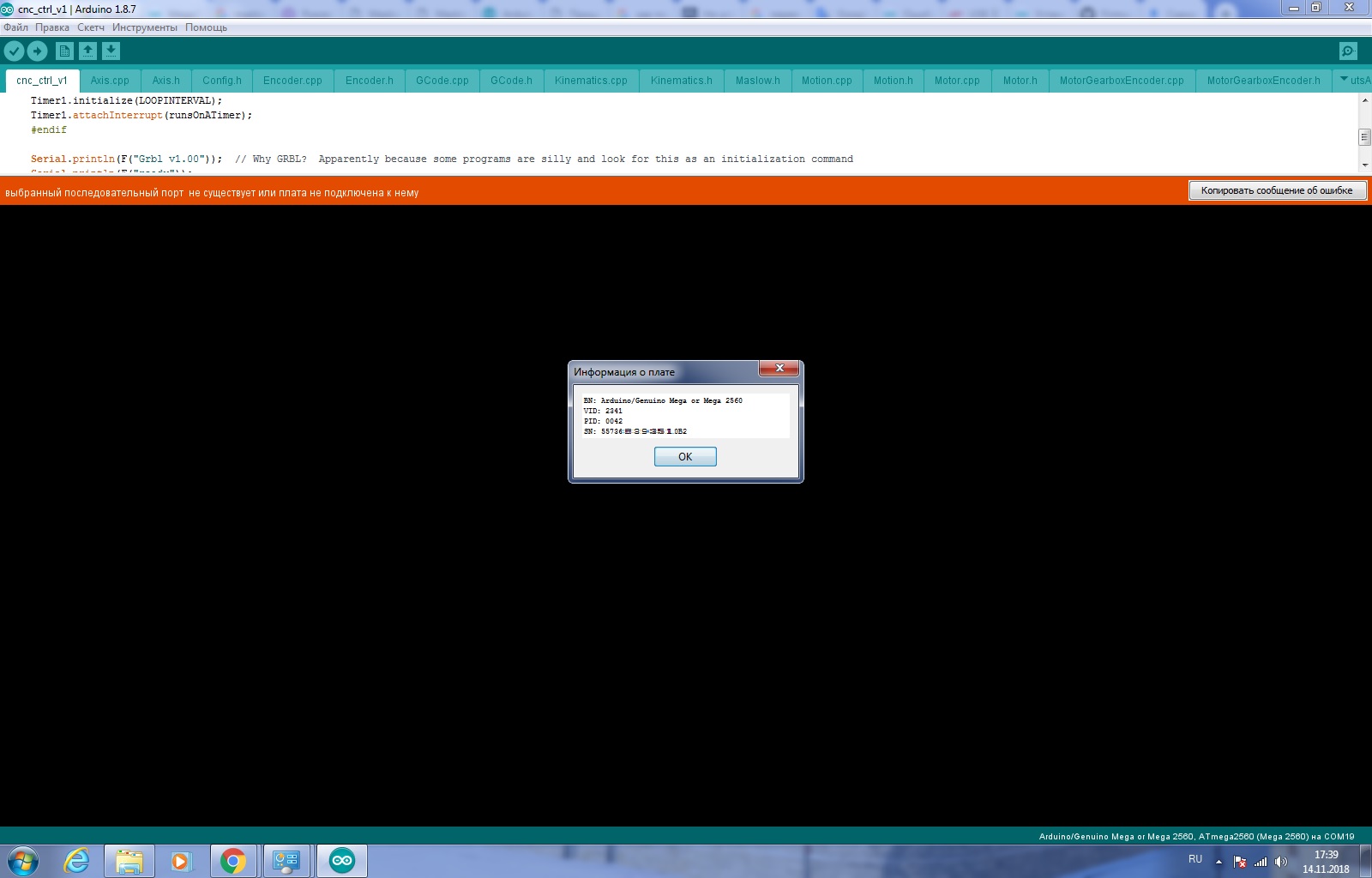This screenshot has height=878, width=1372.
Task: Switch to the Motor.h tab
Action: coord(1020,81)
